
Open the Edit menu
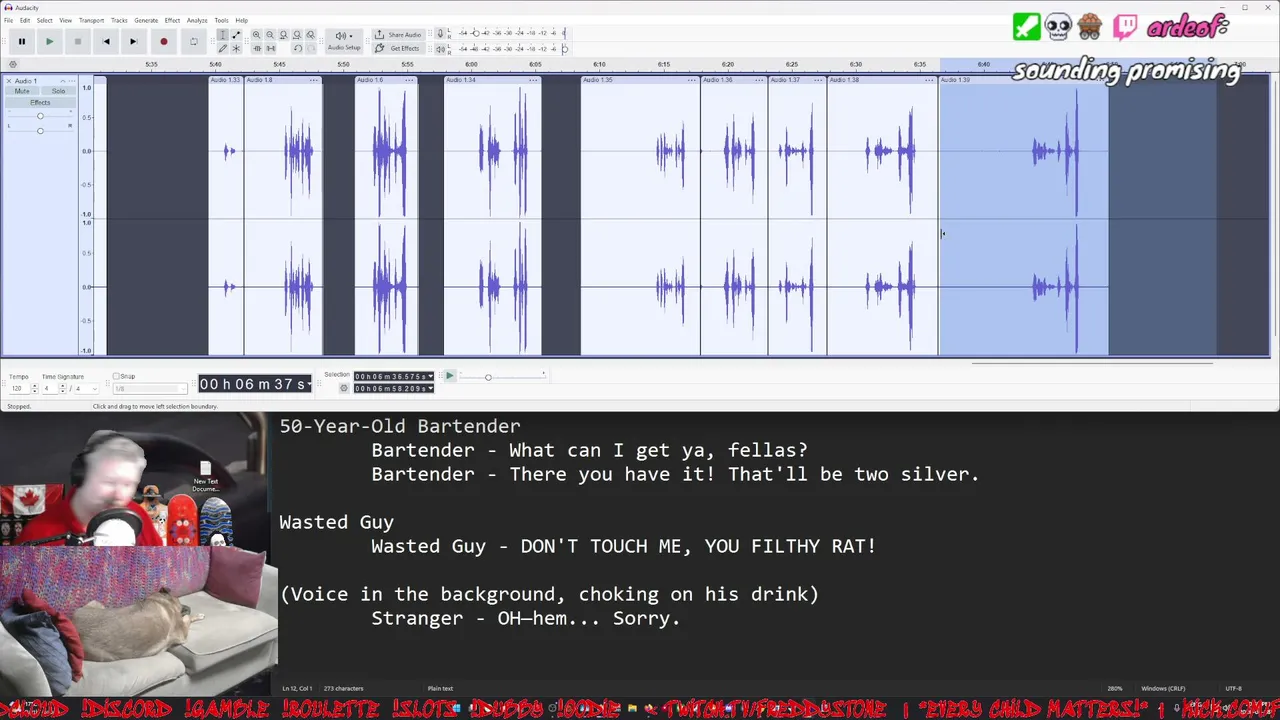25,20
